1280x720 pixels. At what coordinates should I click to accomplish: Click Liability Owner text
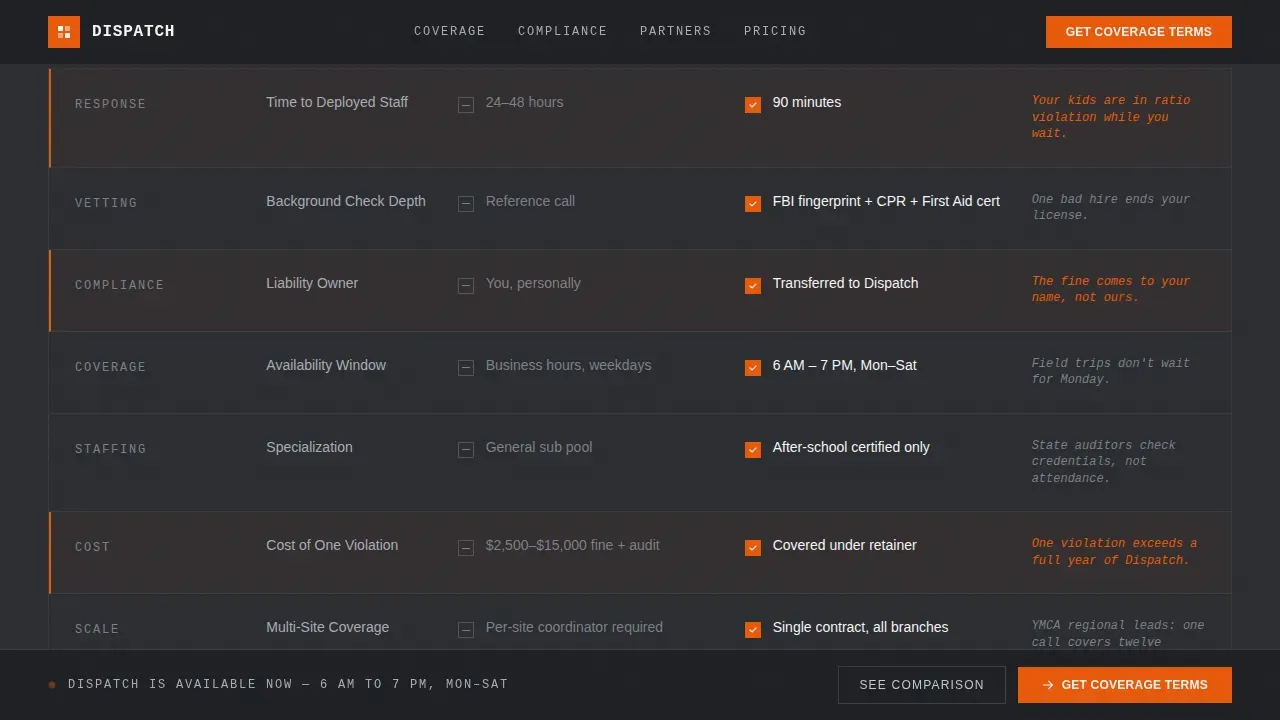coord(312,283)
